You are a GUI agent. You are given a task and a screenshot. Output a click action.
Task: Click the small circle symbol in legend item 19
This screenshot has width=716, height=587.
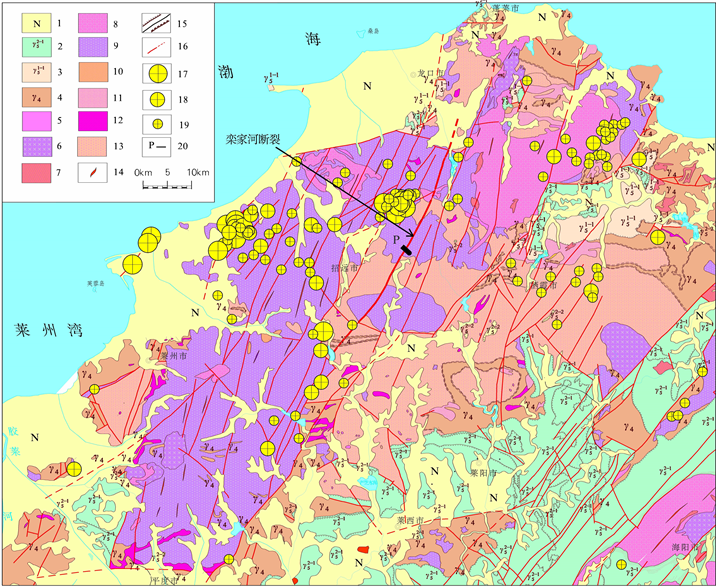point(156,124)
